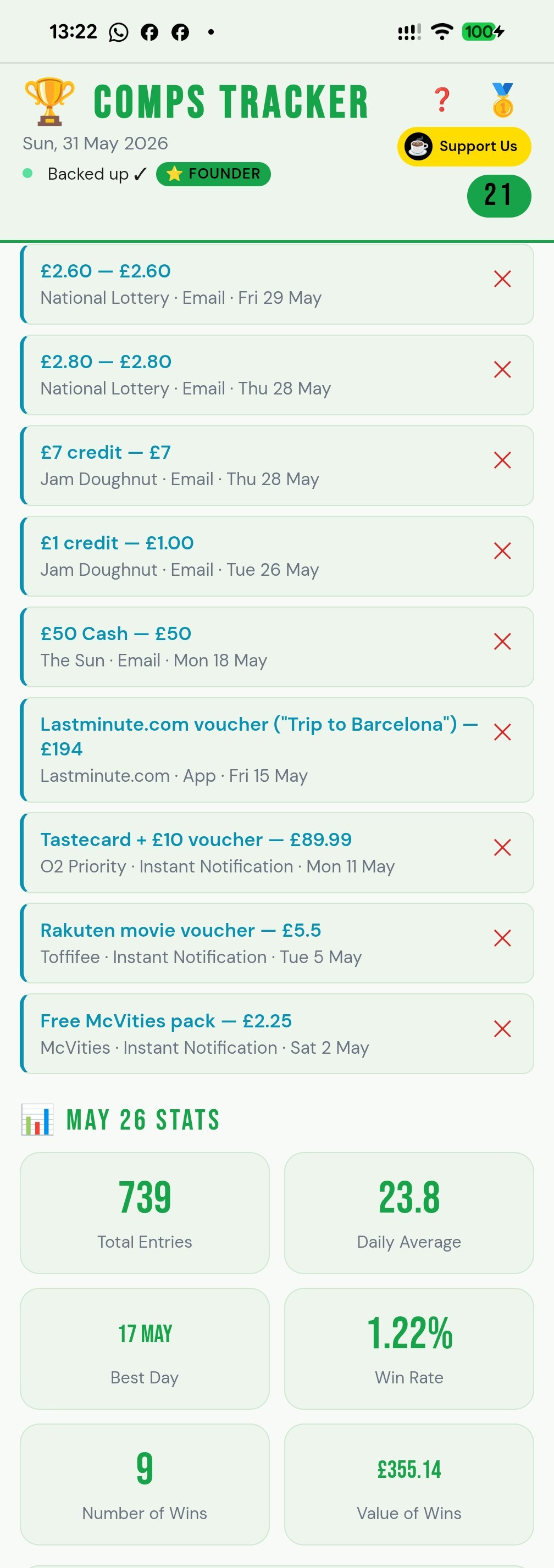Remove the £1 credit Jam Doughnut win

[x=502, y=551]
